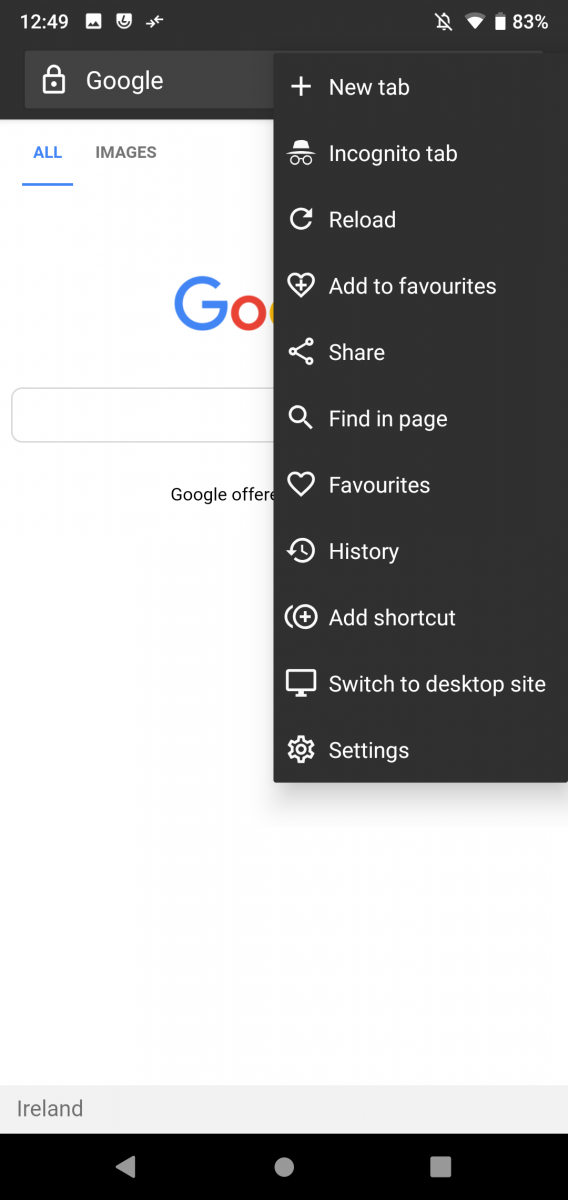Open the Favourites menu entry
The height and width of the screenshot is (1200, 568).
tap(420, 485)
